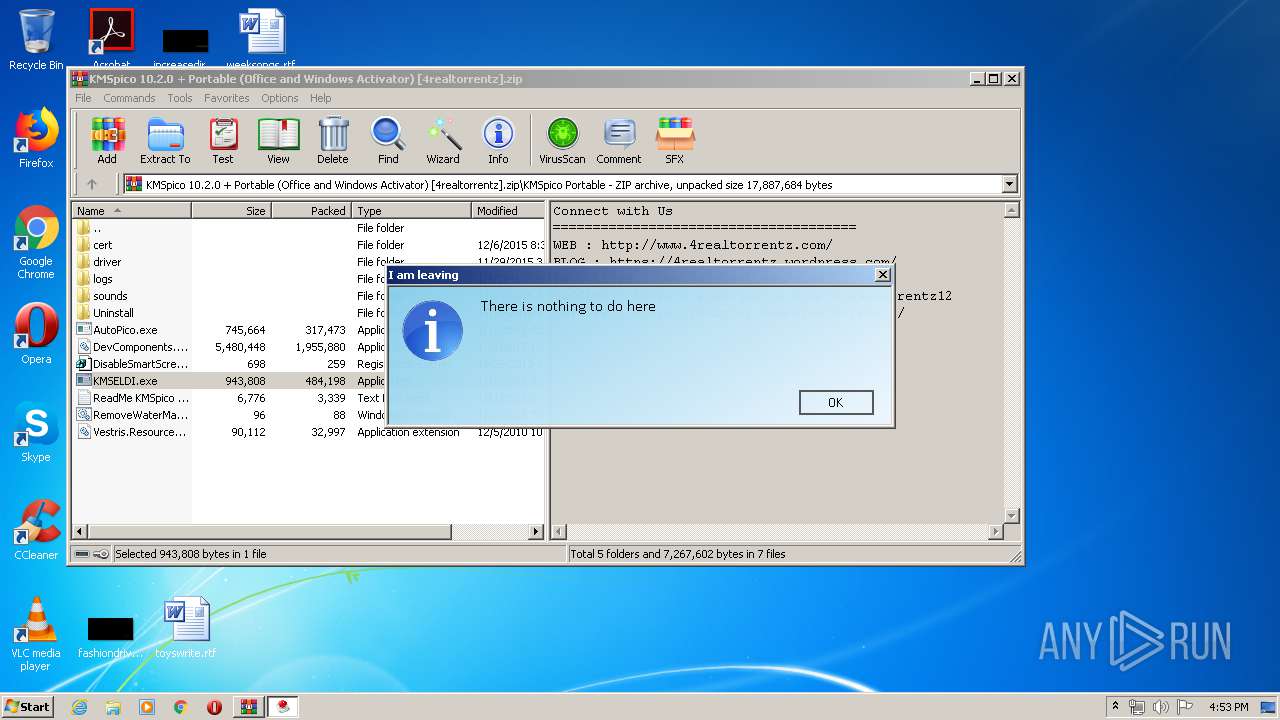The height and width of the screenshot is (720, 1280).
Task: Click the 4:53 PM system clock
Action: pyautogui.click(x=1228, y=707)
